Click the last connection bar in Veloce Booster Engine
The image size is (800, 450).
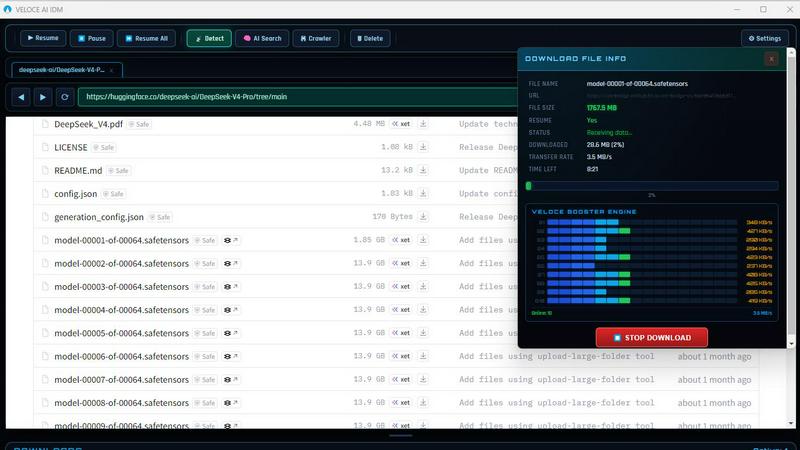click(x=642, y=301)
